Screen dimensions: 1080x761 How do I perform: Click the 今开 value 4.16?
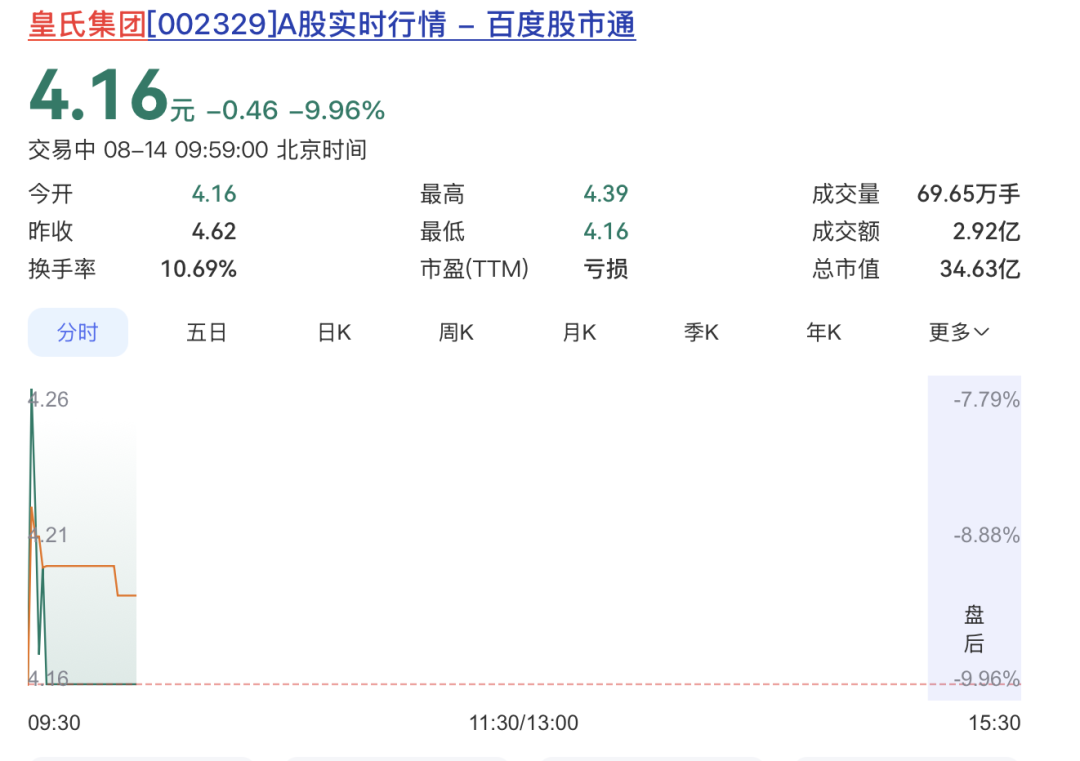[214, 194]
